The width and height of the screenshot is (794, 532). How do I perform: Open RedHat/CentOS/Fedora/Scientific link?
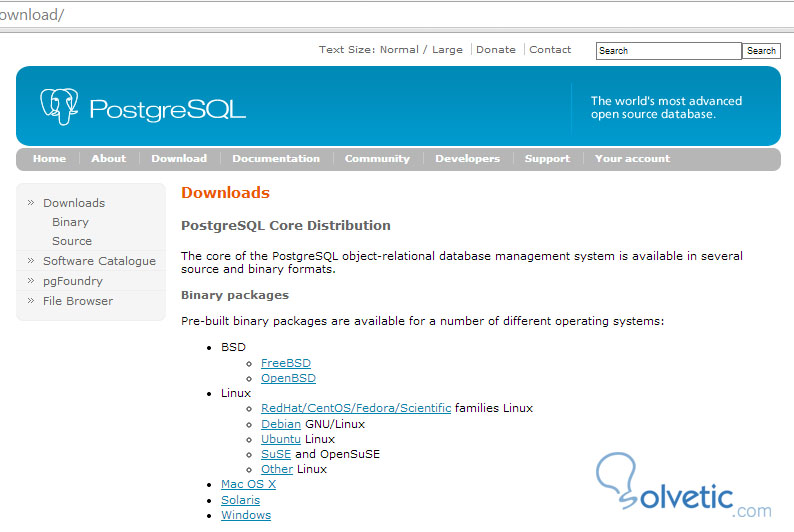[x=356, y=408]
